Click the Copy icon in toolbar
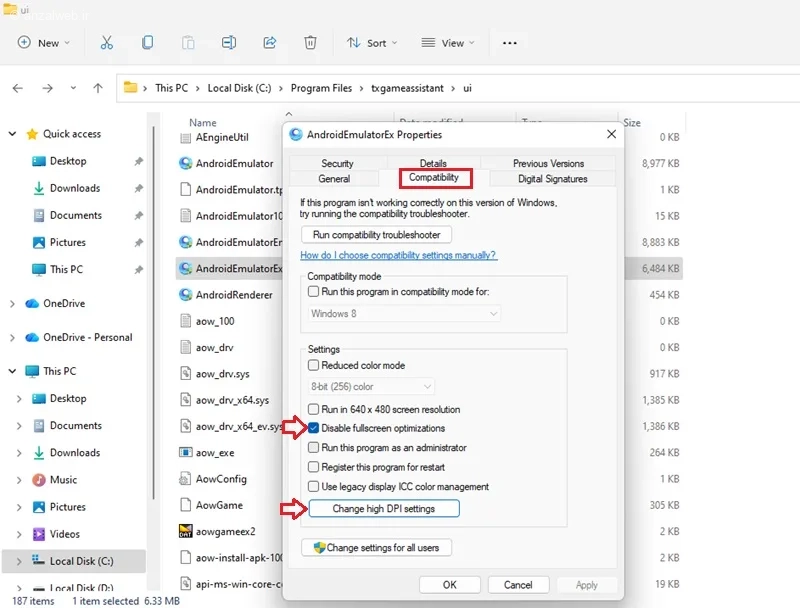The image size is (800, 608). tap(147, 43)
